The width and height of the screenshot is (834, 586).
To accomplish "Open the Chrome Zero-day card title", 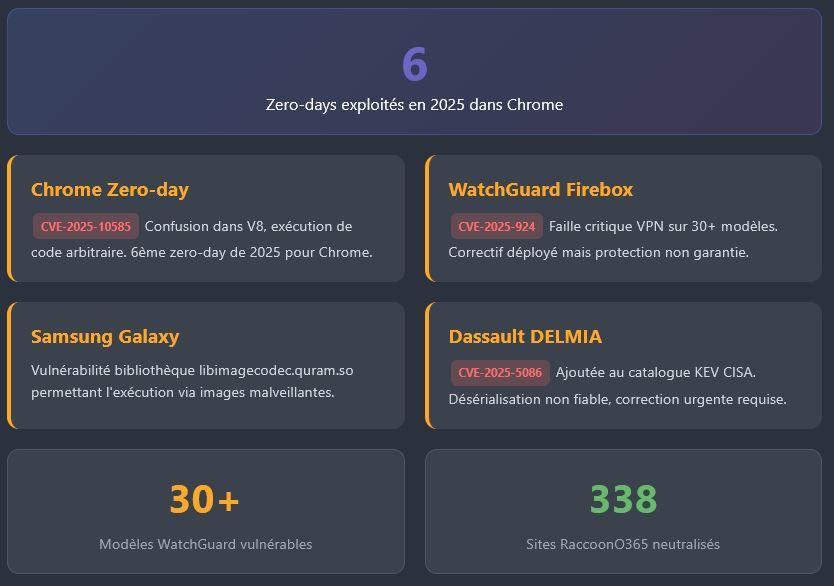I will 110,190.
